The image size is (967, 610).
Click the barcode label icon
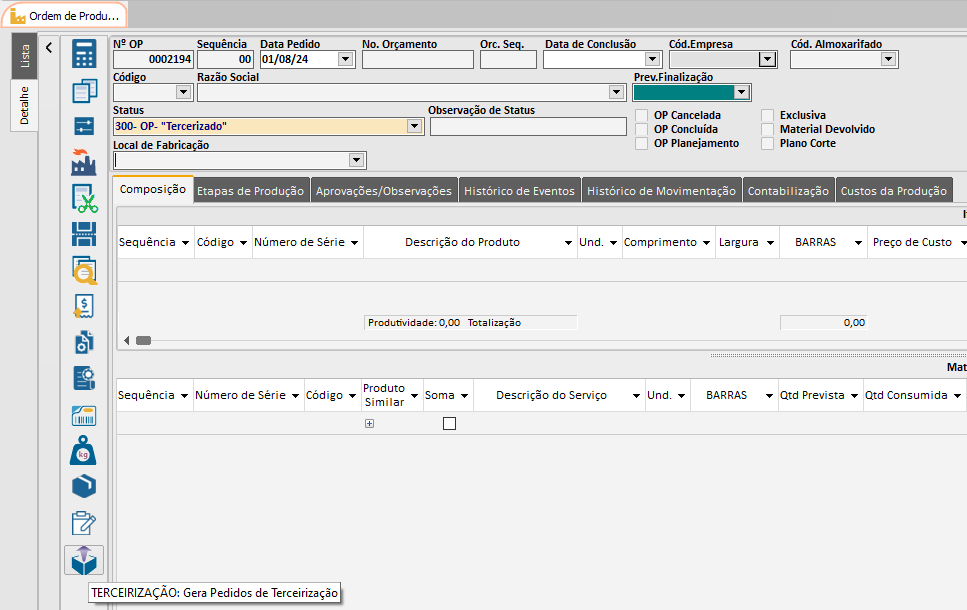click(84, 416)
